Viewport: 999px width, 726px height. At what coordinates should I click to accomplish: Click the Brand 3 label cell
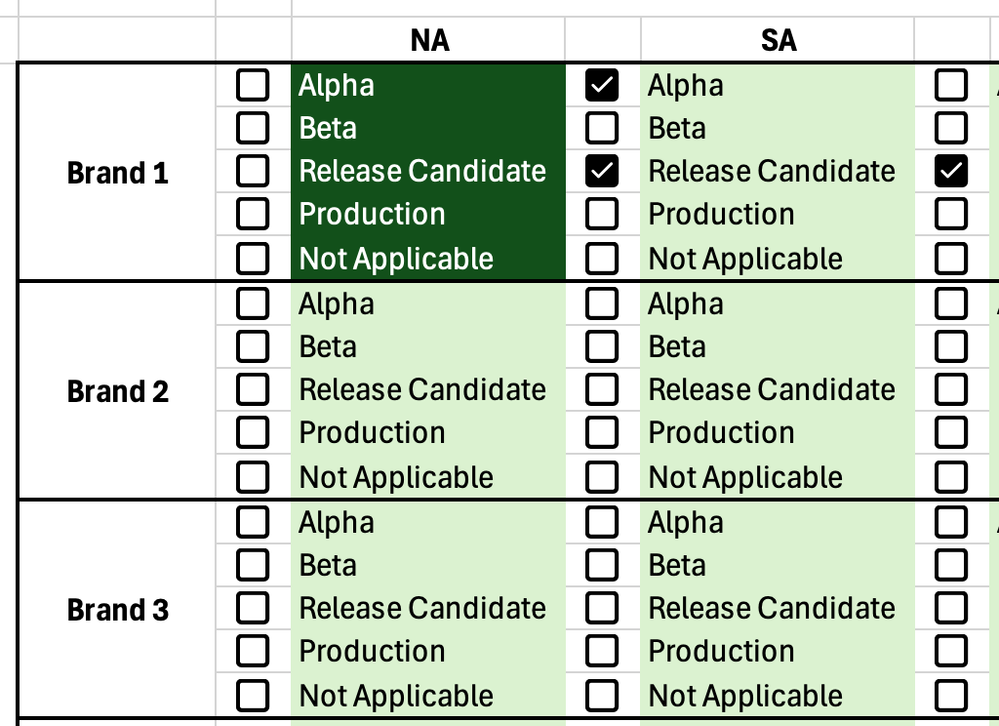pos(117,610)
